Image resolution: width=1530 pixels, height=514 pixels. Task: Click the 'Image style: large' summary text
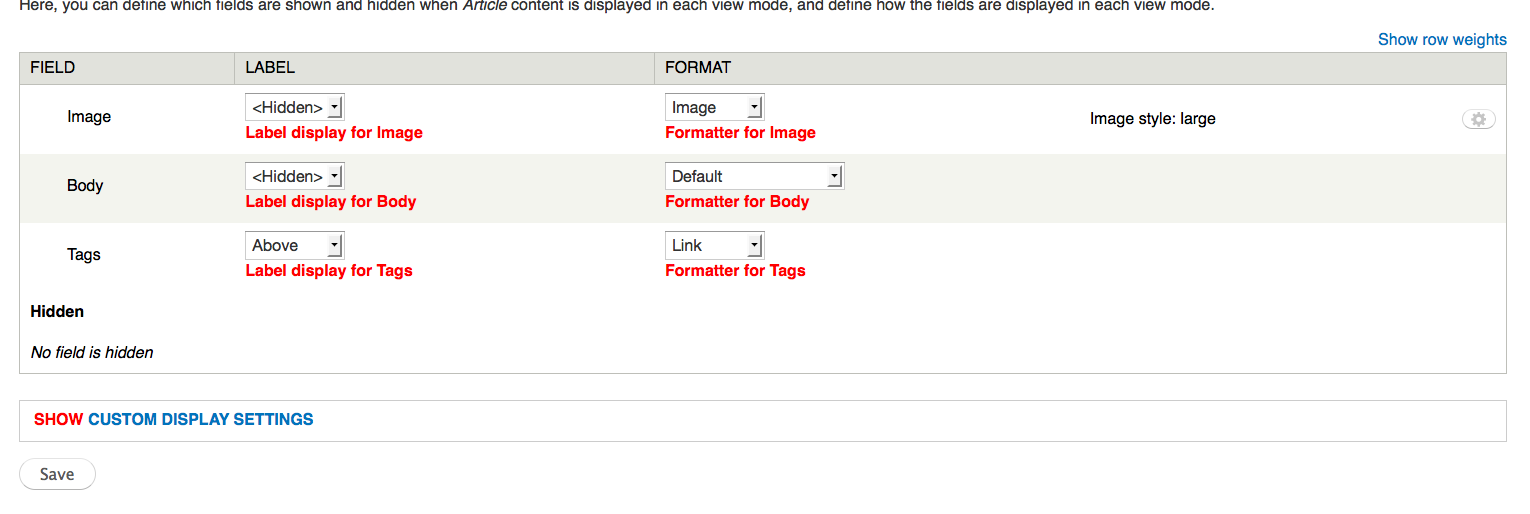click(1152, 119)
